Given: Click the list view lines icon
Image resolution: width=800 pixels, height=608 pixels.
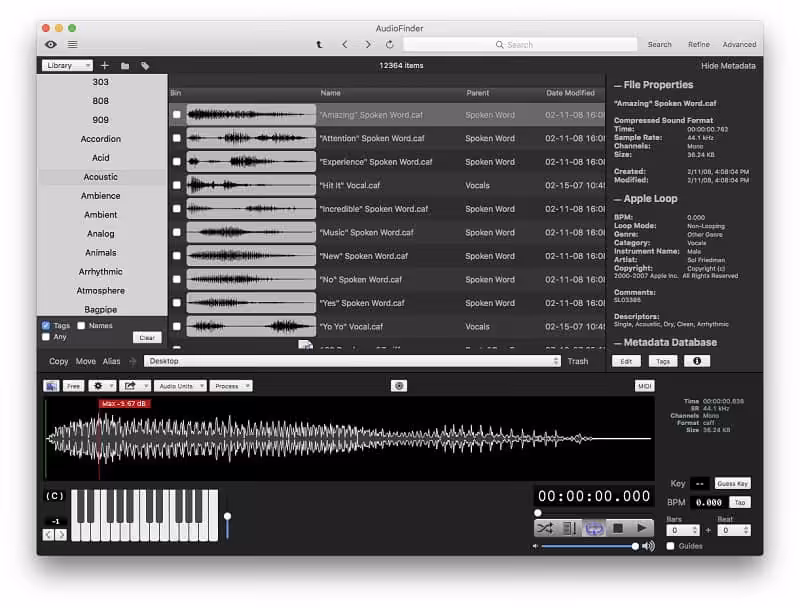Looking at the screenshot, I should (x=73, y=44).
